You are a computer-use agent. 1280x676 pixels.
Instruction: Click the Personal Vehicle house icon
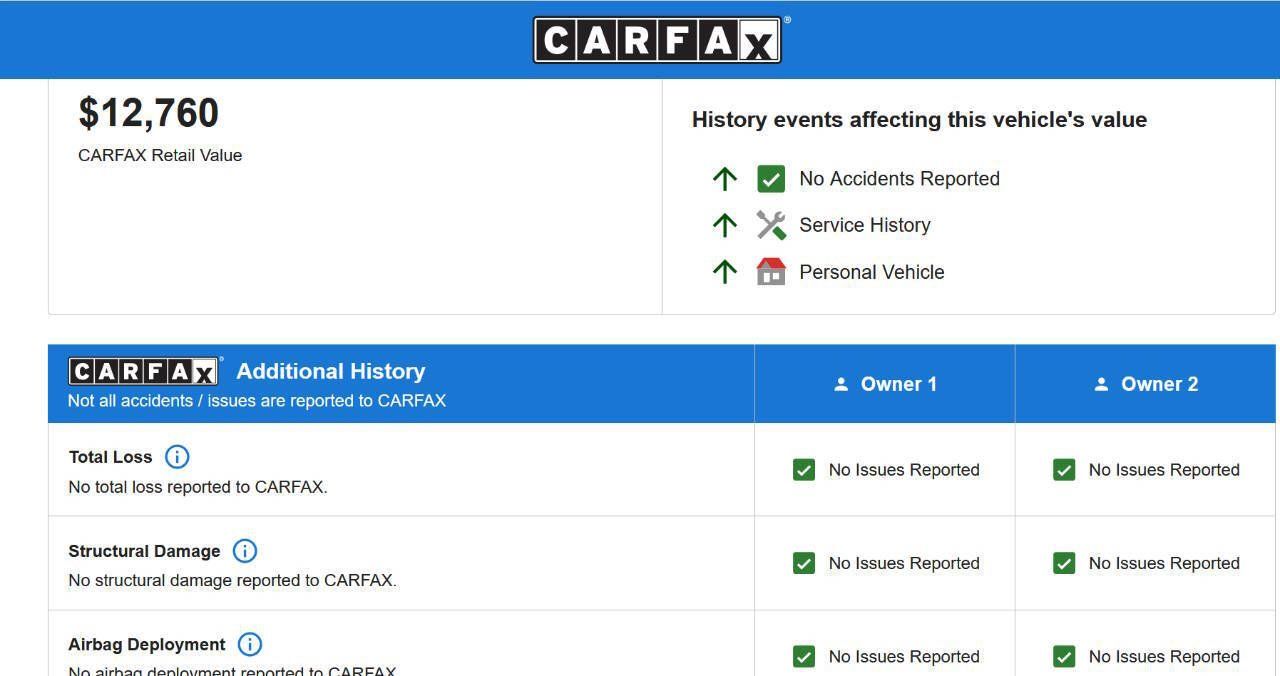(771, 271)
